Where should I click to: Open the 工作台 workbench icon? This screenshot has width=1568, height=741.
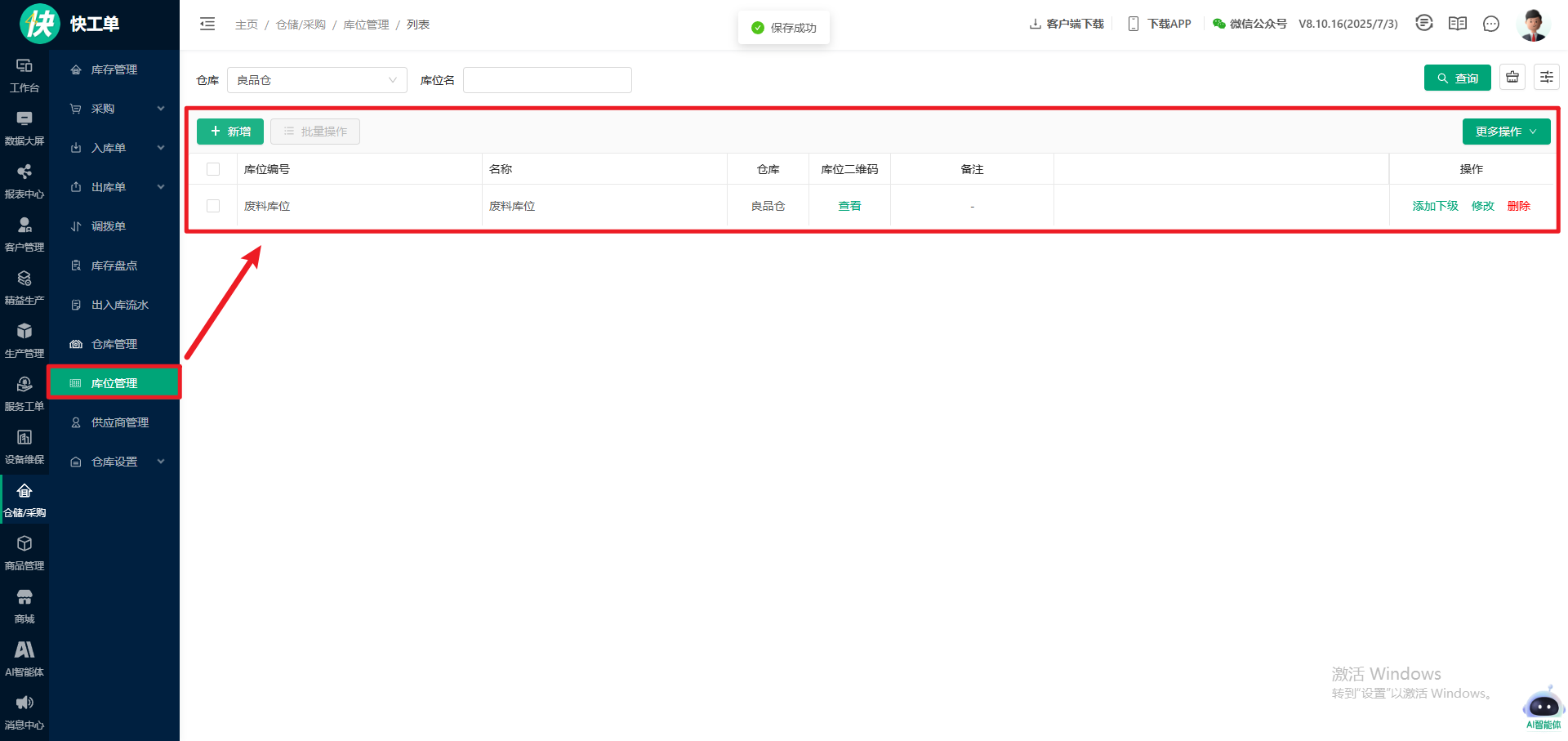(x=24, y=75)
